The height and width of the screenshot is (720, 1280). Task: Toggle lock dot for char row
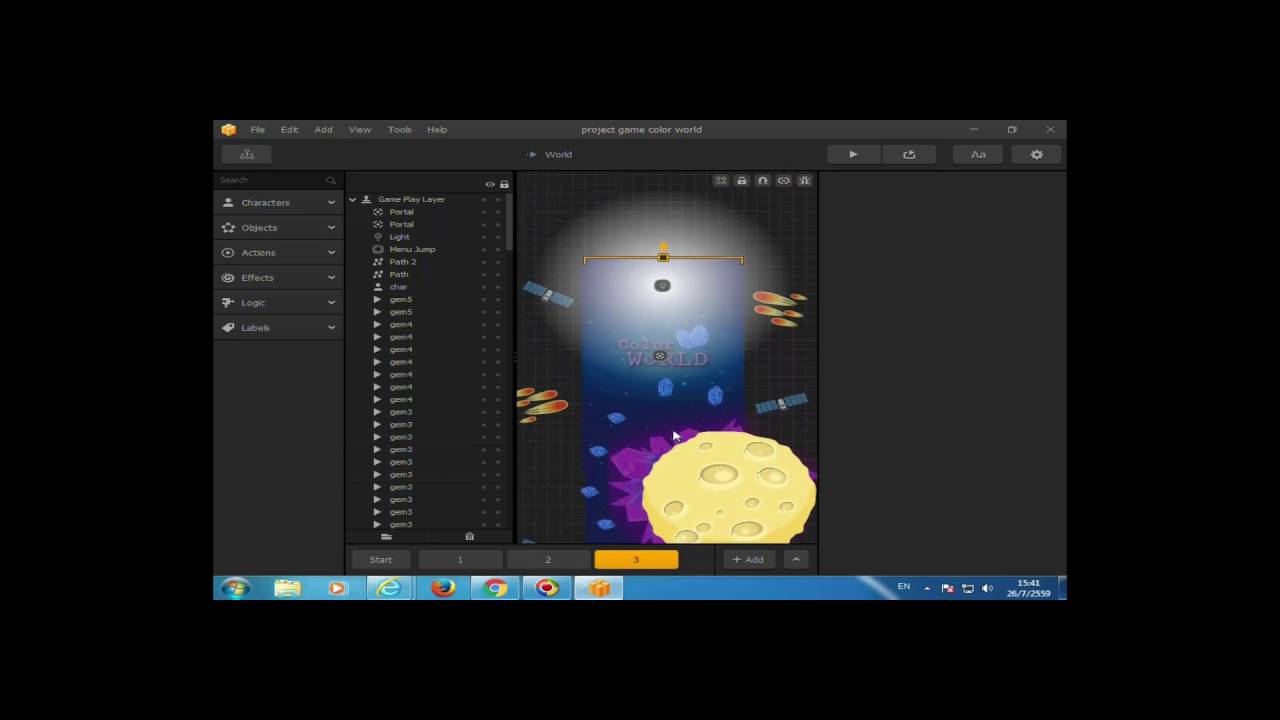click(x=498, y=287)
